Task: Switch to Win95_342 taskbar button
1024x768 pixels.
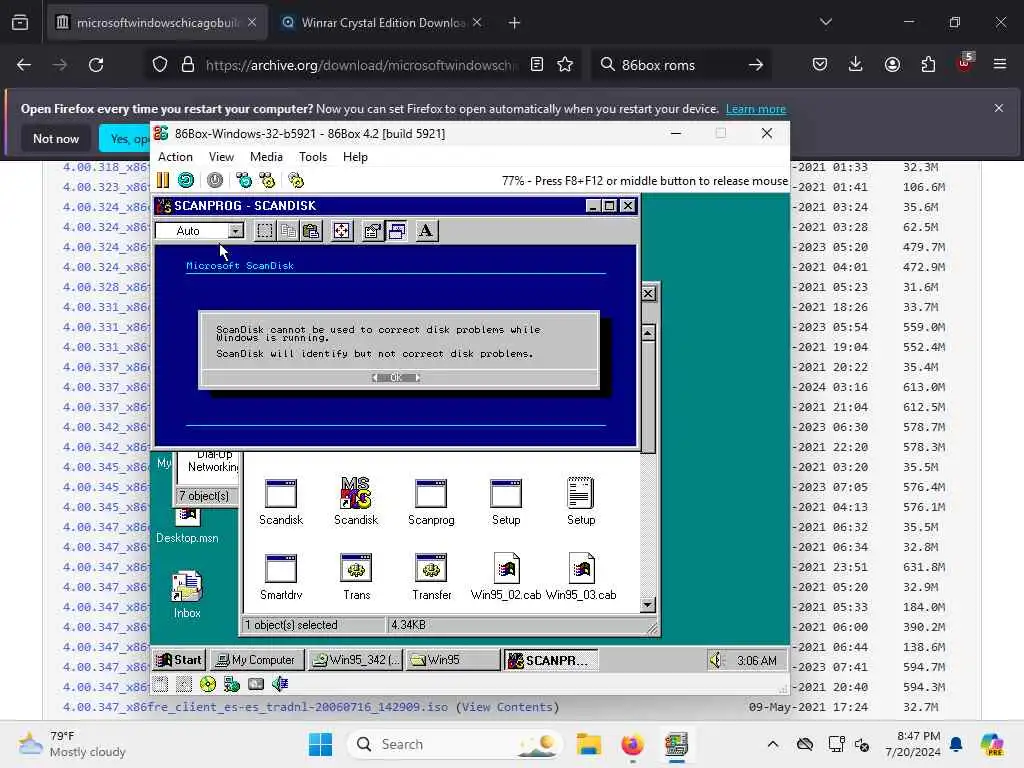Action: point(355,660)
